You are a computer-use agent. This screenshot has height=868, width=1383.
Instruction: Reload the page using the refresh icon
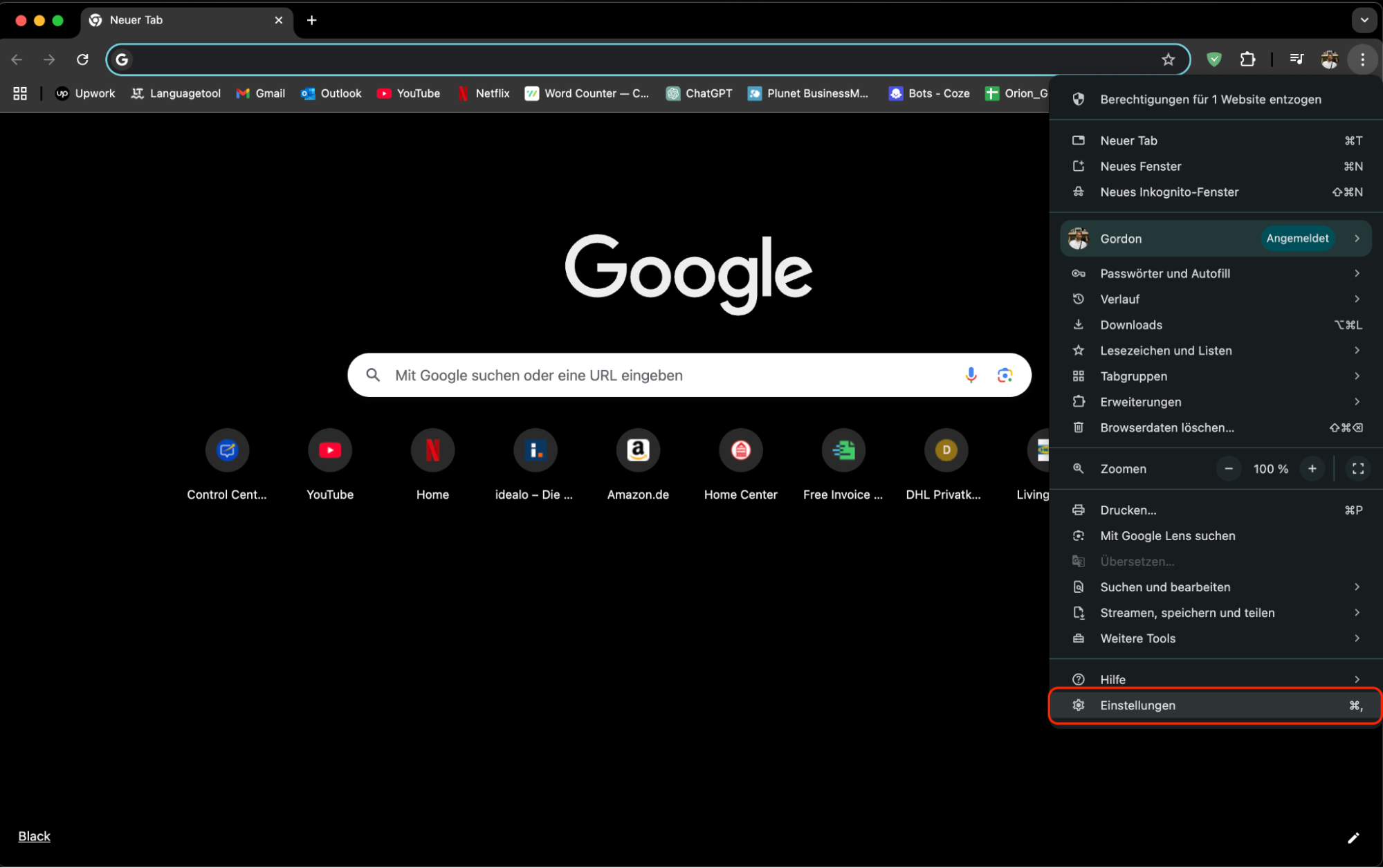coord(82,59)
